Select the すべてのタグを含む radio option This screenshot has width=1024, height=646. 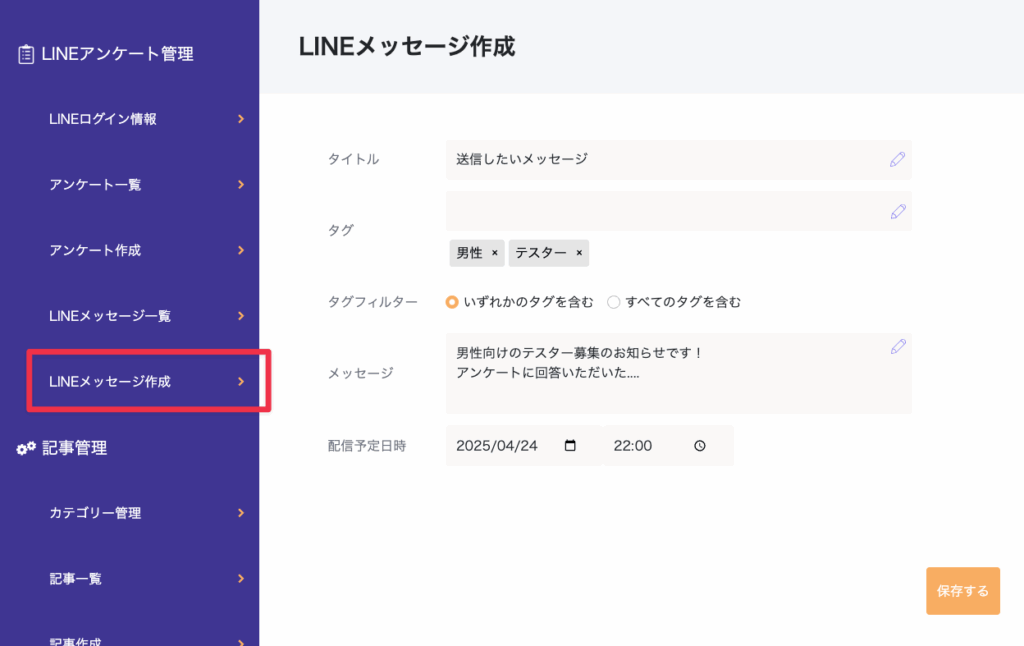click(x=614, y=301)
